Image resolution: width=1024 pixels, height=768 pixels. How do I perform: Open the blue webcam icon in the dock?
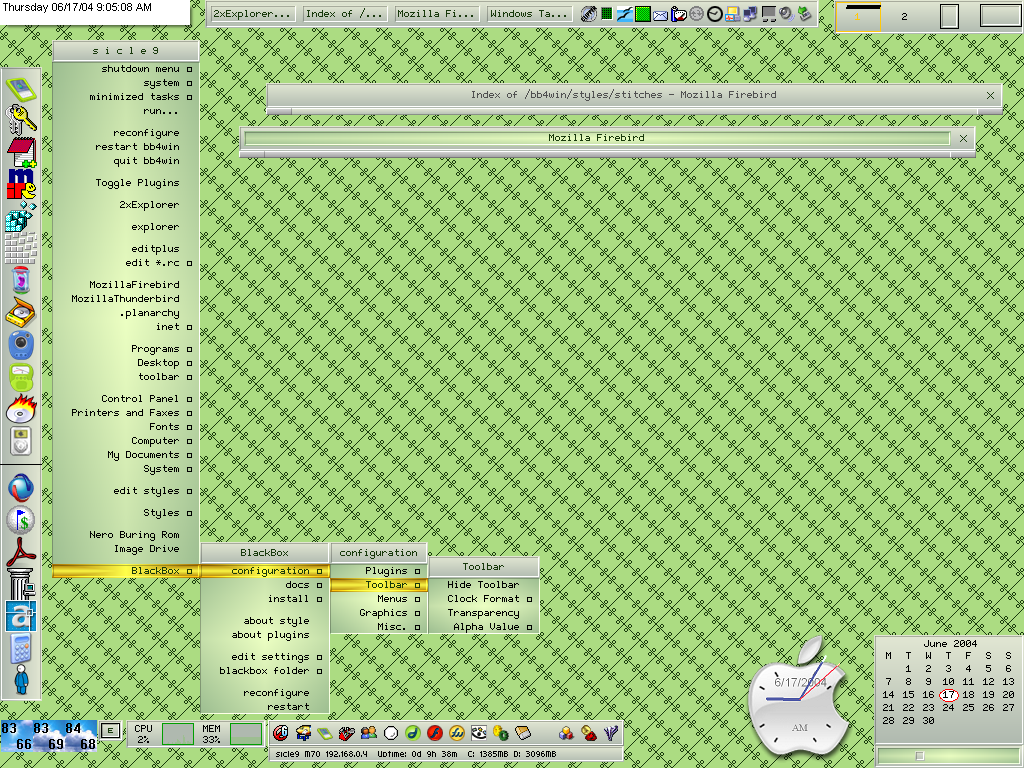[x=21, y=345]
